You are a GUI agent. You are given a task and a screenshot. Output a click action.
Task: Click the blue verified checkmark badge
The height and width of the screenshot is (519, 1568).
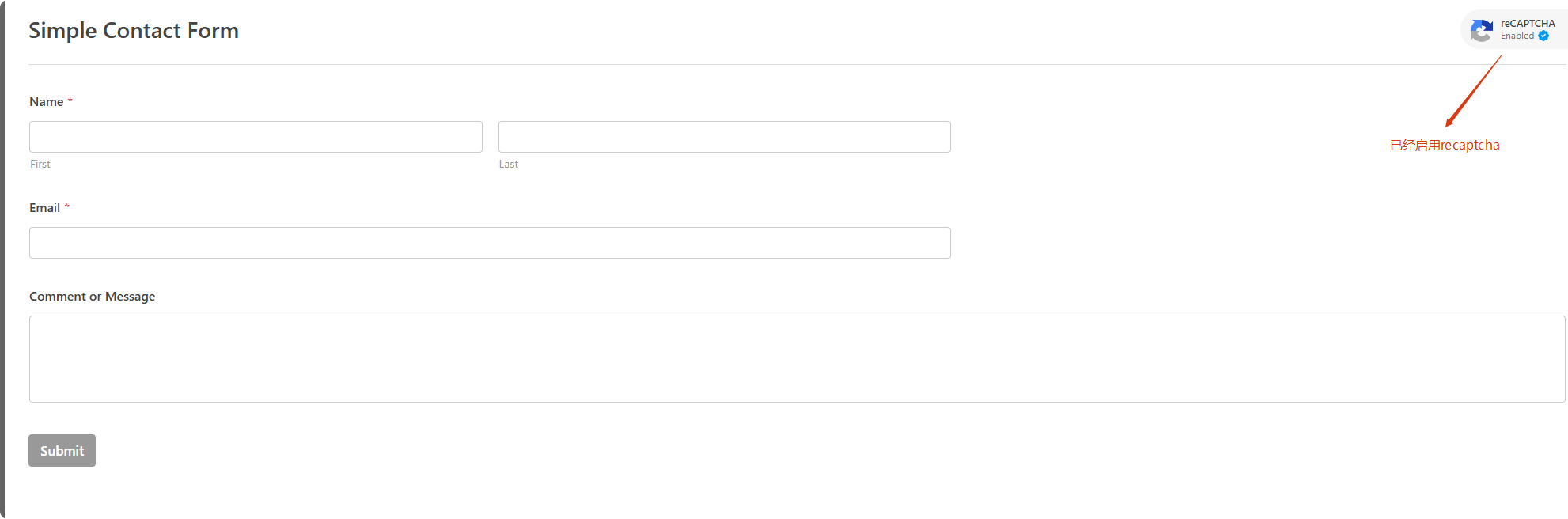tap(1543, 36)
